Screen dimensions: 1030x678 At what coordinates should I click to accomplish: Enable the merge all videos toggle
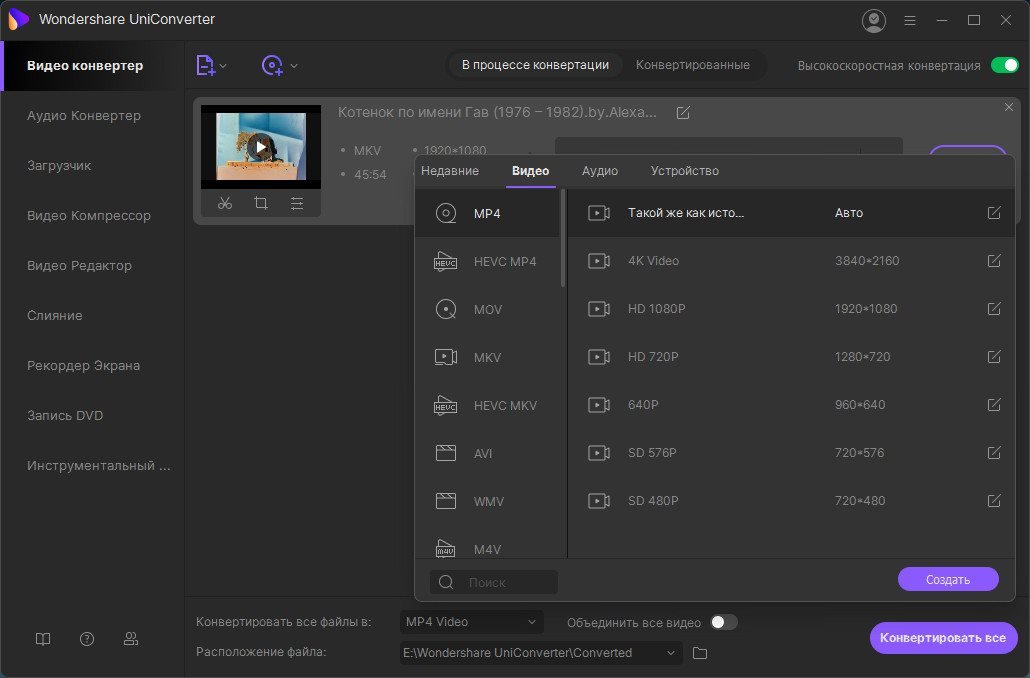[x=723, y=622]
